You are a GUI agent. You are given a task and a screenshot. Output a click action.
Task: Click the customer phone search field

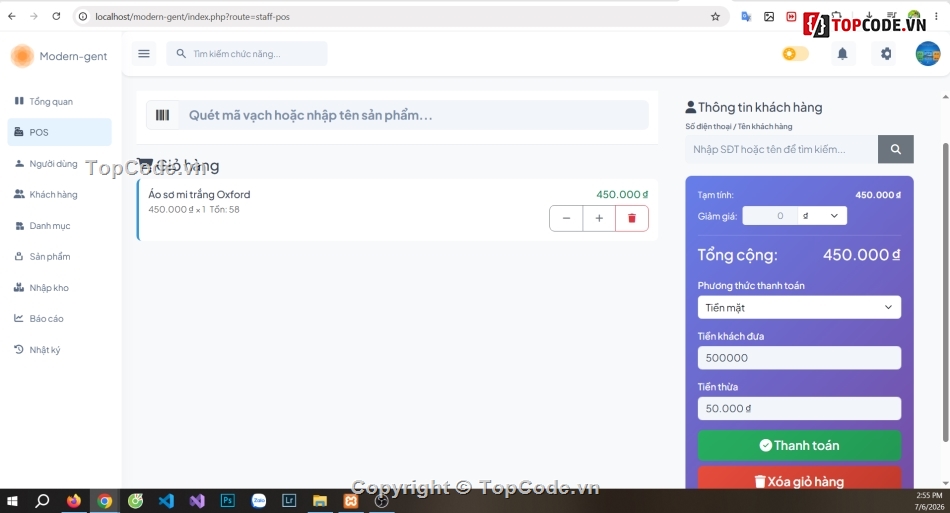782,149
